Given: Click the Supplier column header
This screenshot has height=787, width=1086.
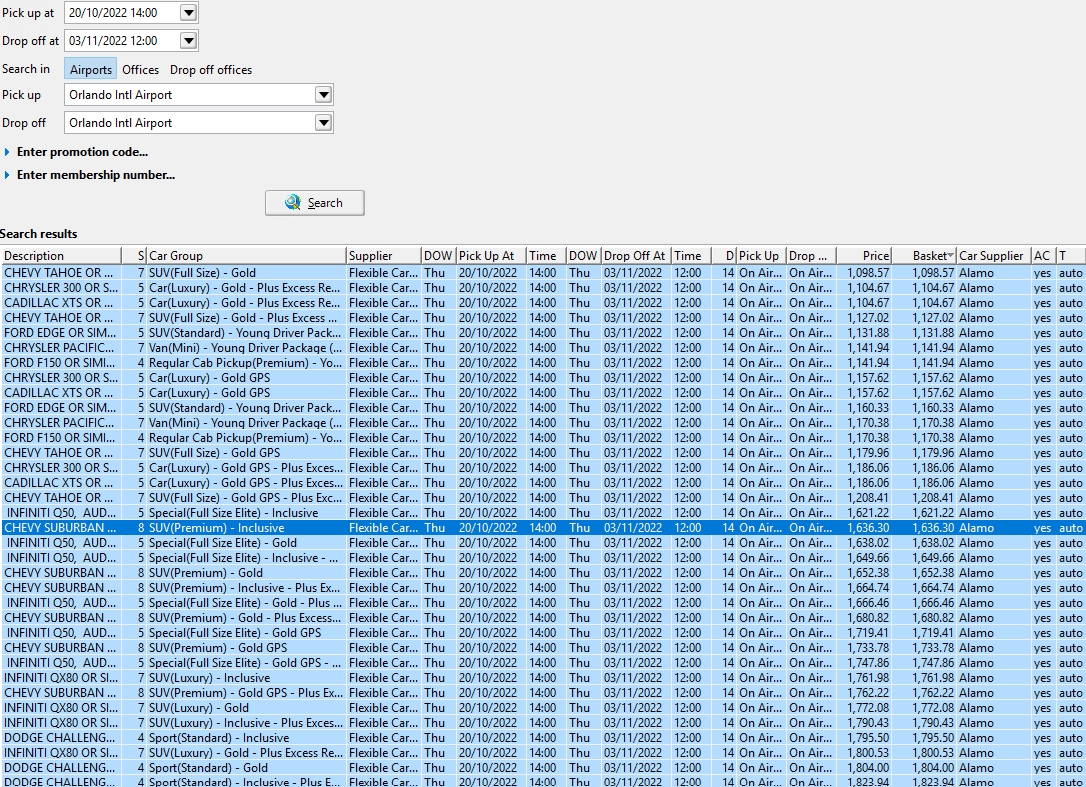Looking at the screenshot, I should coord(382,256).
